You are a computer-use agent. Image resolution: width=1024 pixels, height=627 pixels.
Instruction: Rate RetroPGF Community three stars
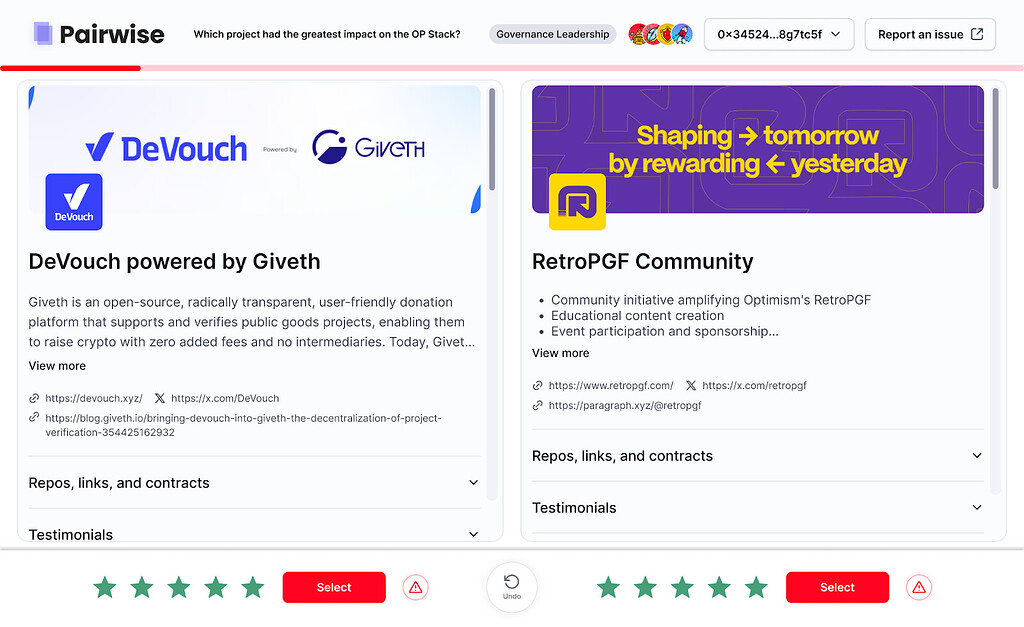682,587
